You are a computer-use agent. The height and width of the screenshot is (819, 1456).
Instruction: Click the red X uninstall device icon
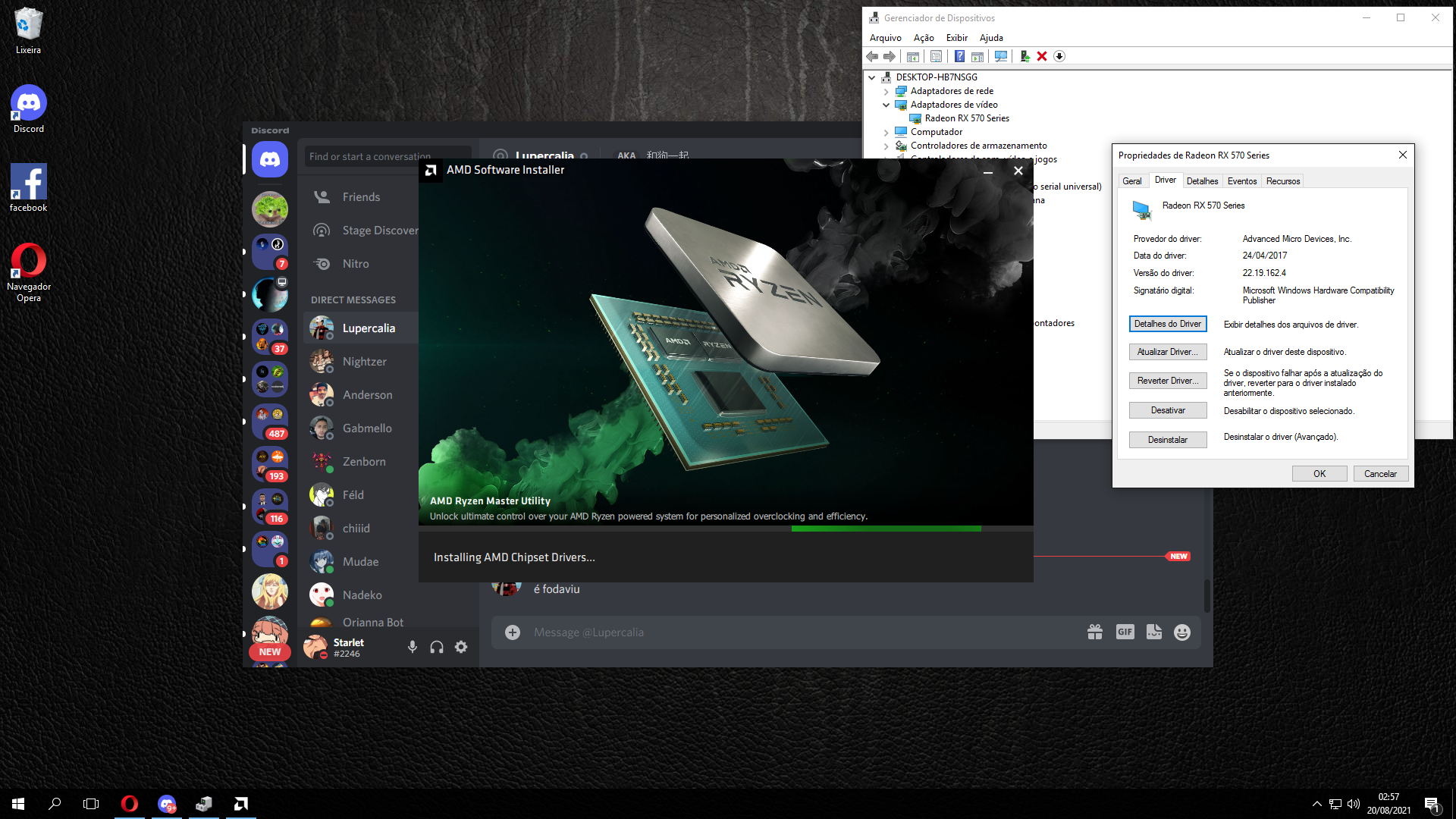click(1042, 56)
